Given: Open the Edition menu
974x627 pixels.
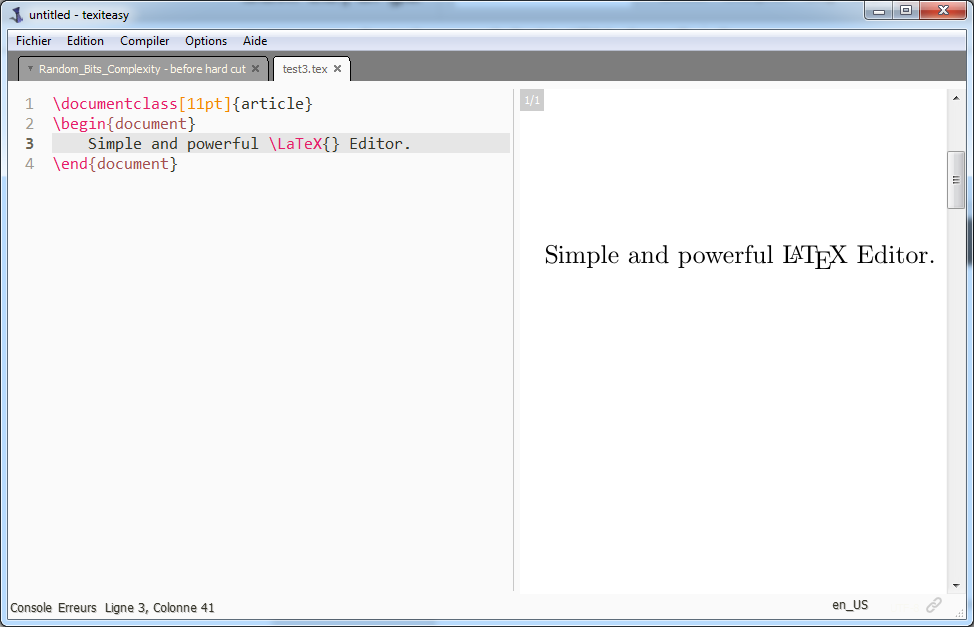Looking at the screenshot, I should (85, 41).
